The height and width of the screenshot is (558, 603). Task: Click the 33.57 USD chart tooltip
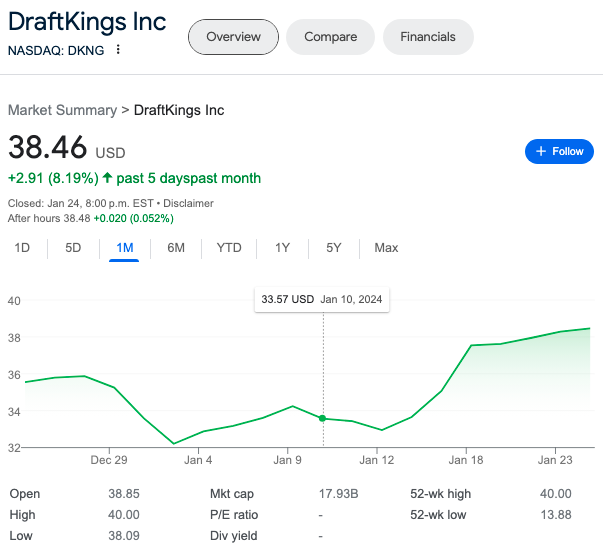pyautogui.click(x=322, y=299)
